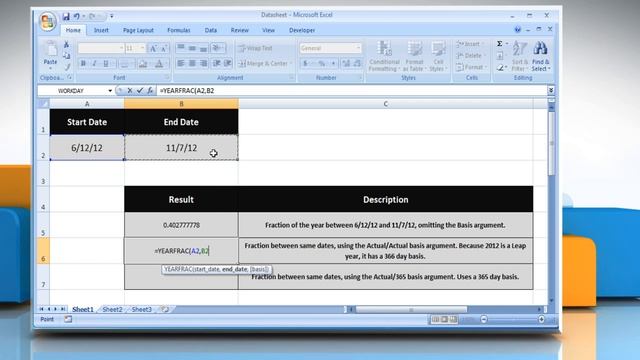This screenshot has height=360, width=640.
Task: Switch to the Sheet2 worksheet tab
Action: 112,309
